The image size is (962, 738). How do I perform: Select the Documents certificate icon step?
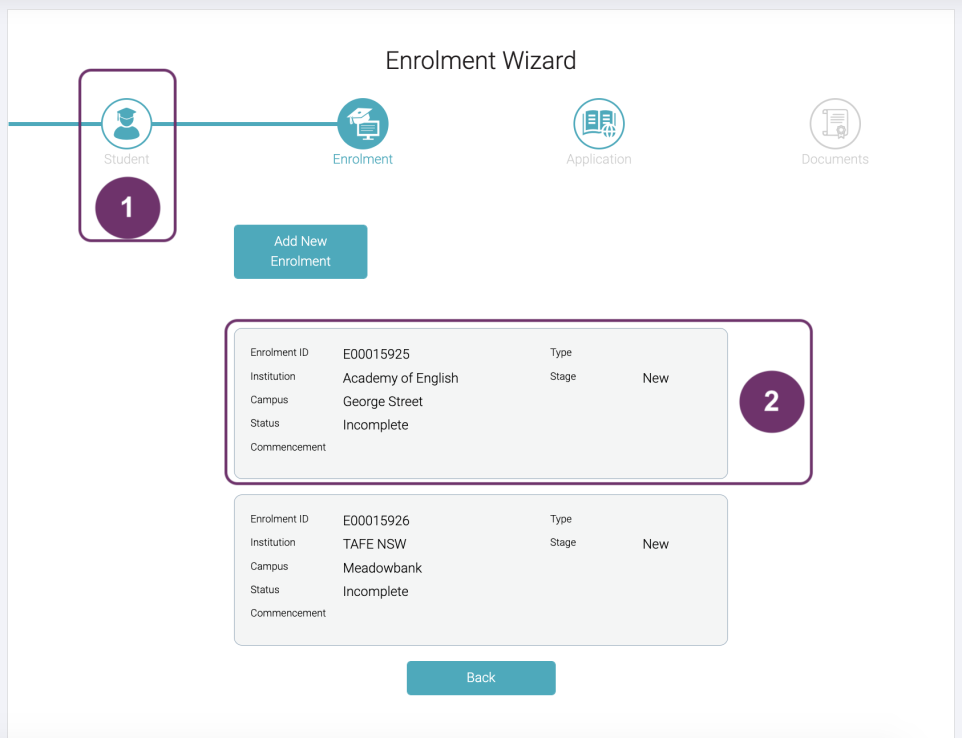835,123
